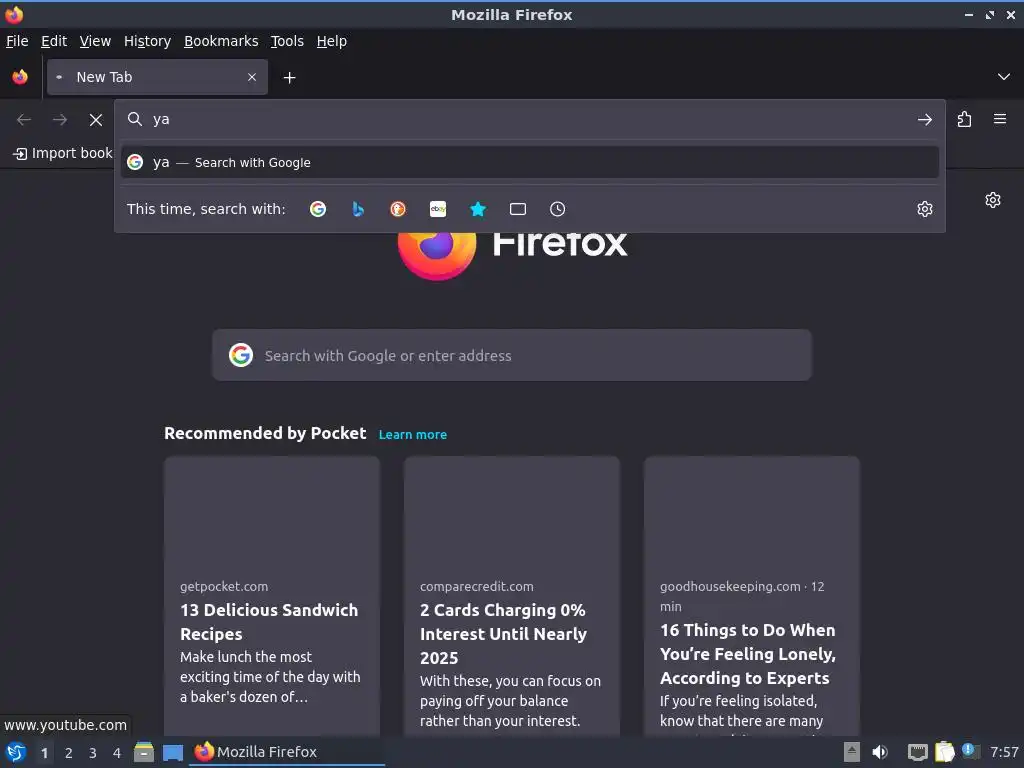This screenshot has height=768, width=1024.
Task: Switch to workspace 2 in taskbar
Action: pyautogui.click(x=69, y=753)
